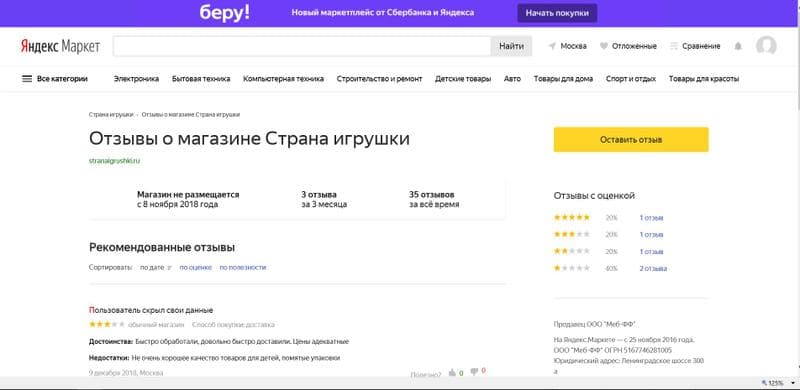800x390 pixels.
Task: Click the hamburger icon for Все категории
Action: (x=27, y=79)
